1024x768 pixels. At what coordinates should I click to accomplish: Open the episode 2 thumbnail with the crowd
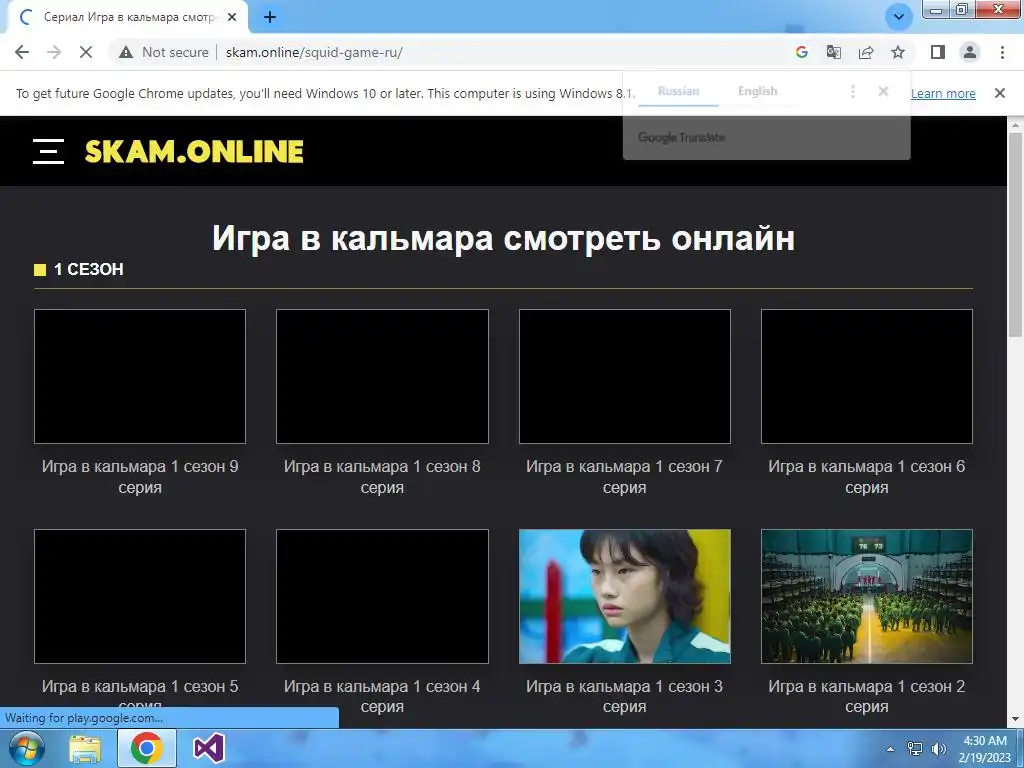[x=867, y=596]
